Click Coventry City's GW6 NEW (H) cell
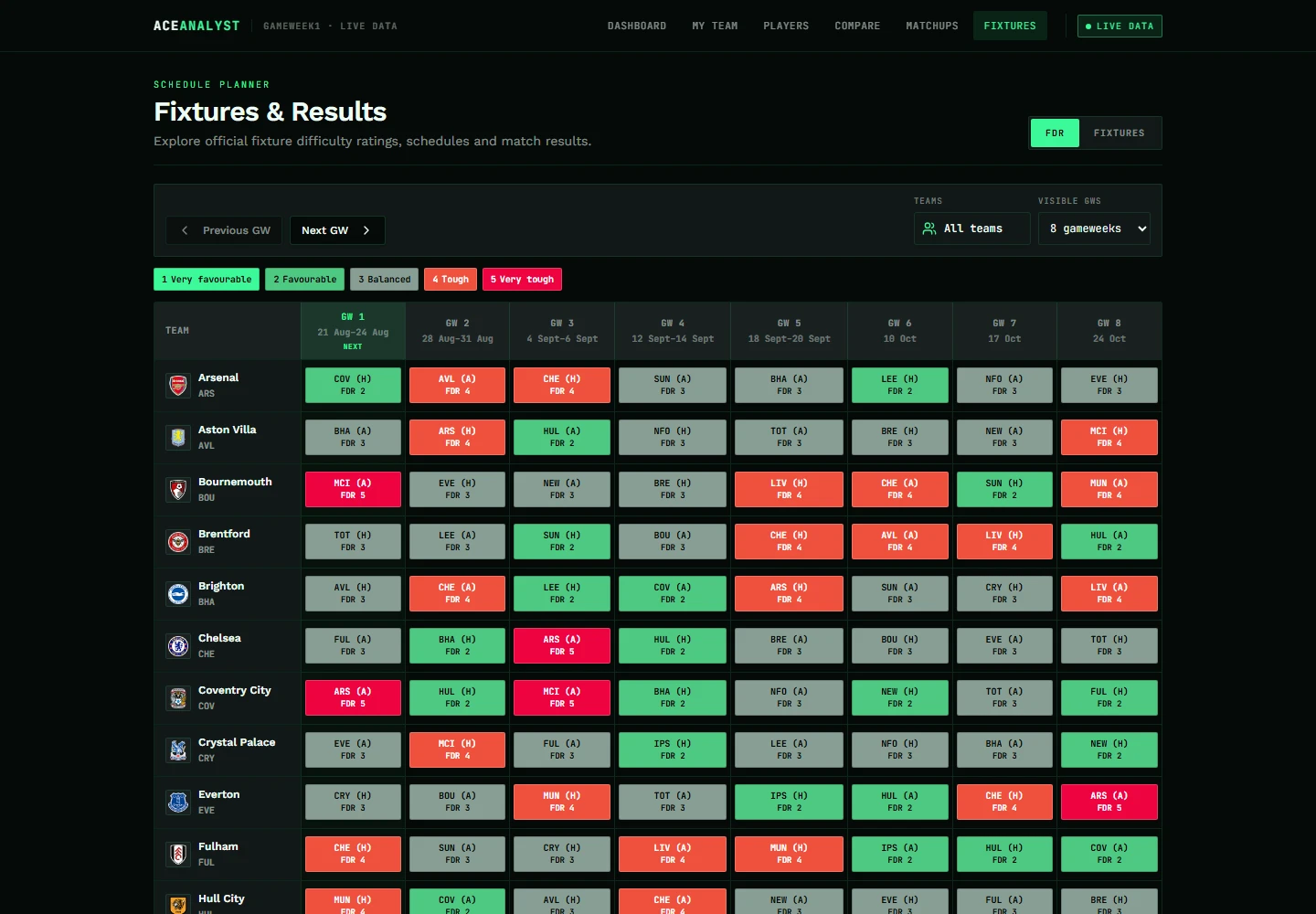 [900, 697]
